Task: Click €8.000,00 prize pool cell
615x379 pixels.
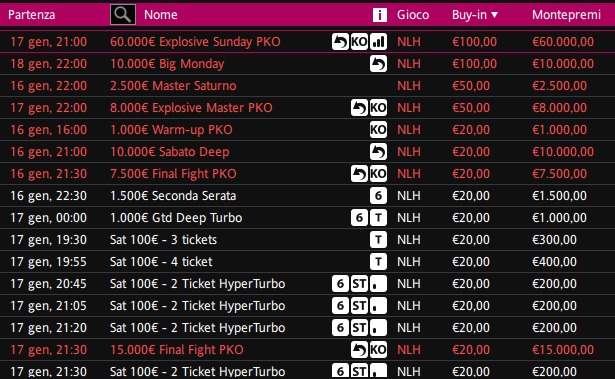Action: click(559, 108)
